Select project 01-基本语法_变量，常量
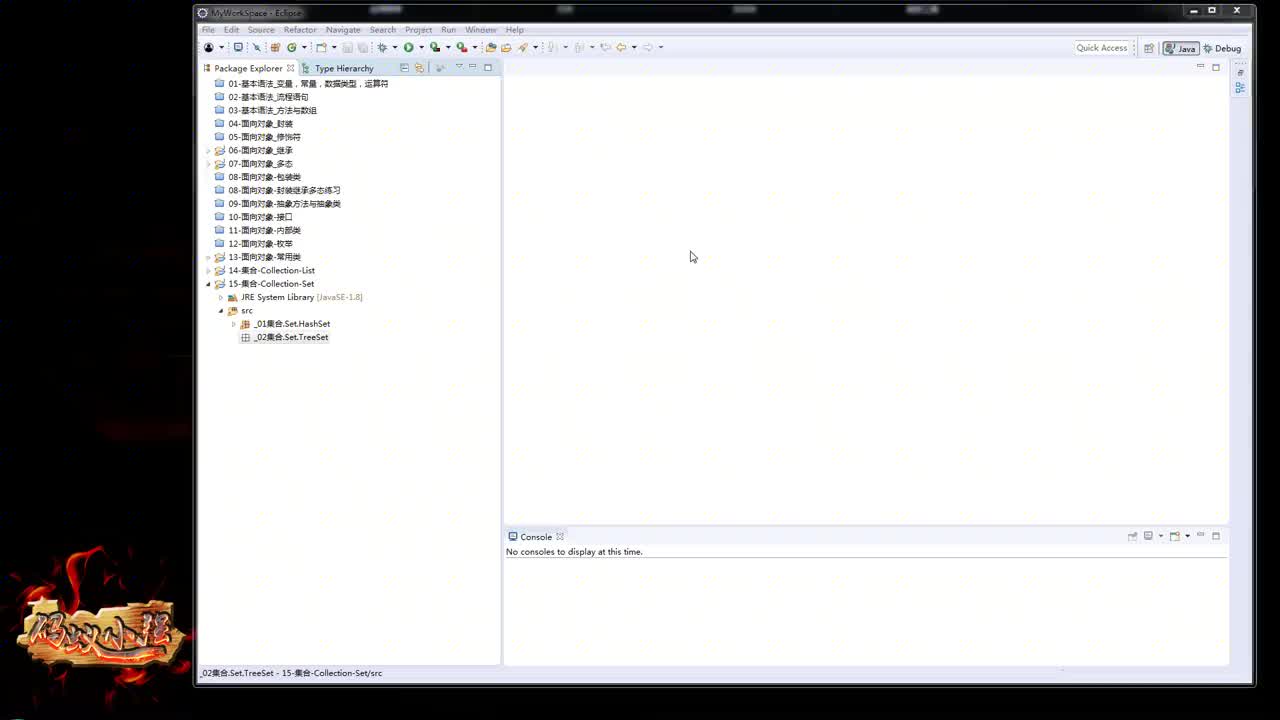This screenshot has width=1280, height=720. tap(308, 84)
